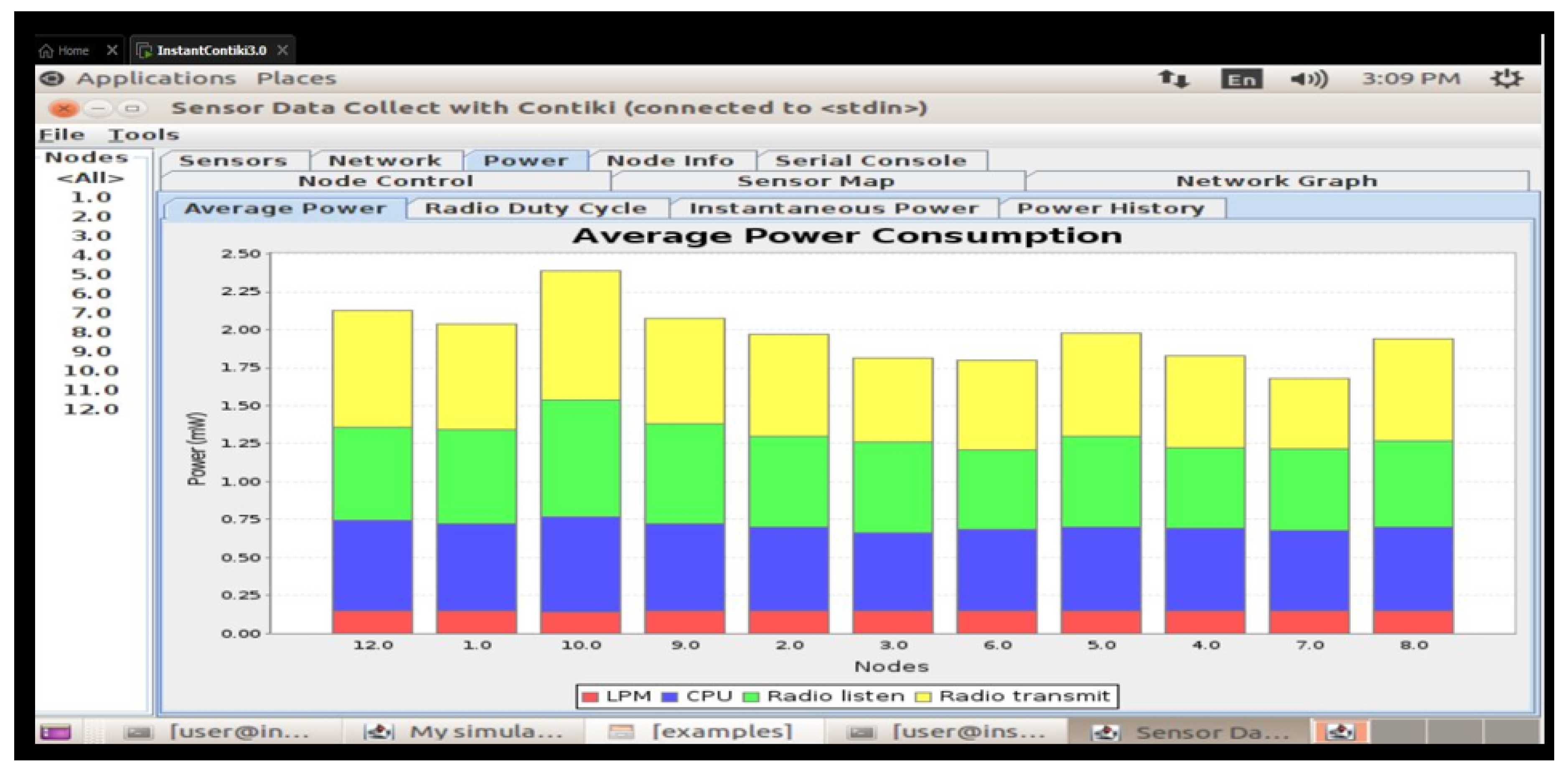
Task: Close the InstantContiki3.0 VM tab
Action: point(282,50)
